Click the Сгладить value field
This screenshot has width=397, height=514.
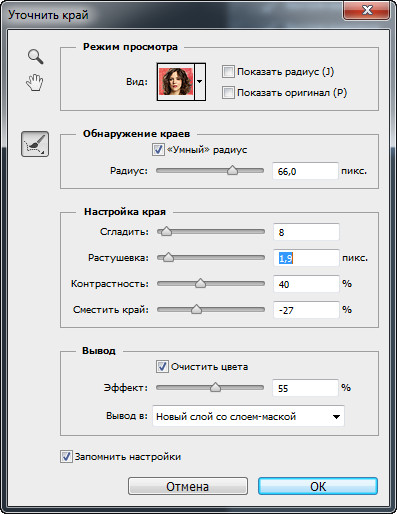pyautogui.click(x=306, y=232)
